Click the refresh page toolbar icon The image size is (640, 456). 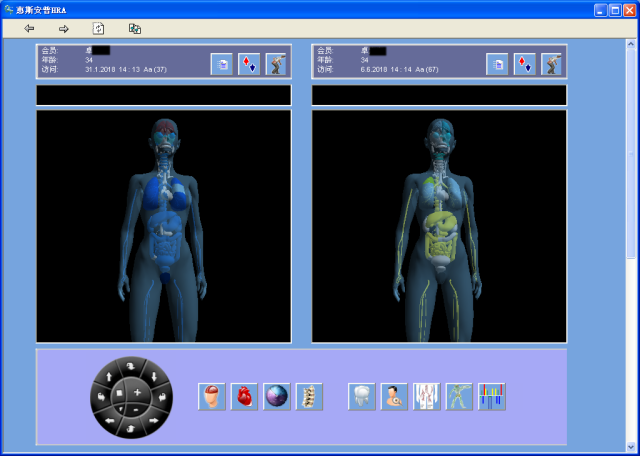point(98,29)
